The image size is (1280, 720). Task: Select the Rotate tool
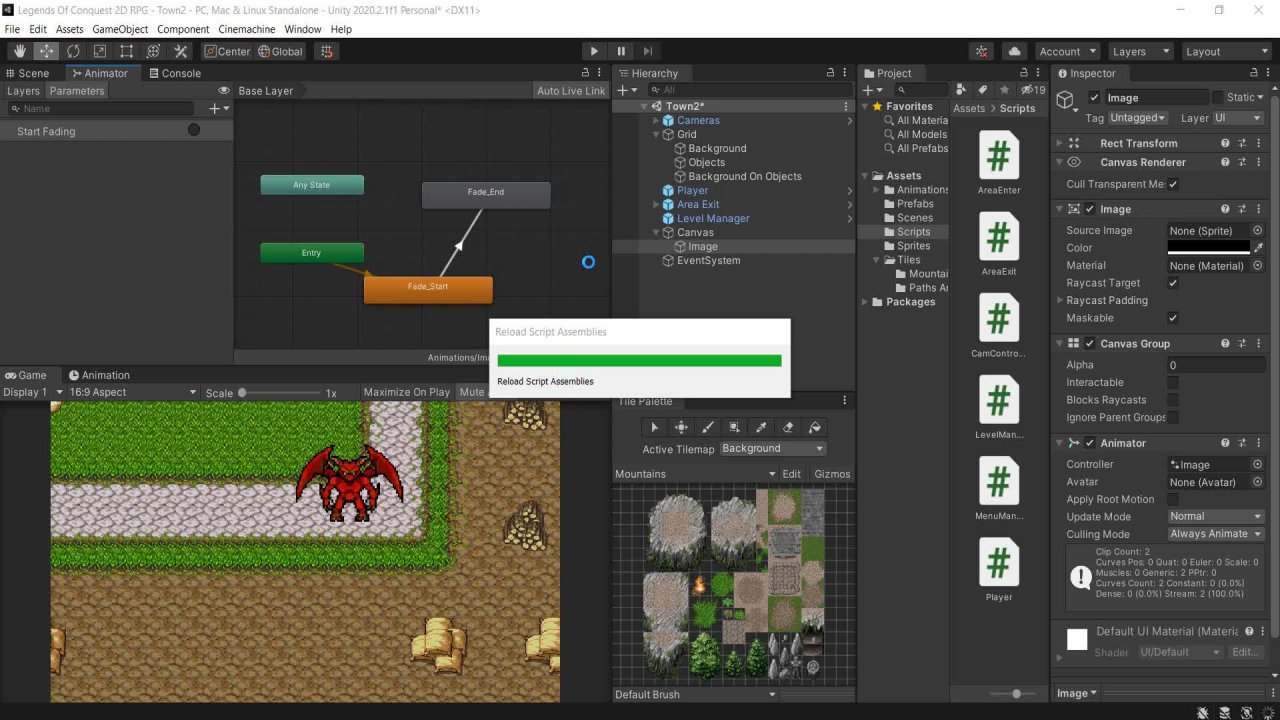point(73,51)
